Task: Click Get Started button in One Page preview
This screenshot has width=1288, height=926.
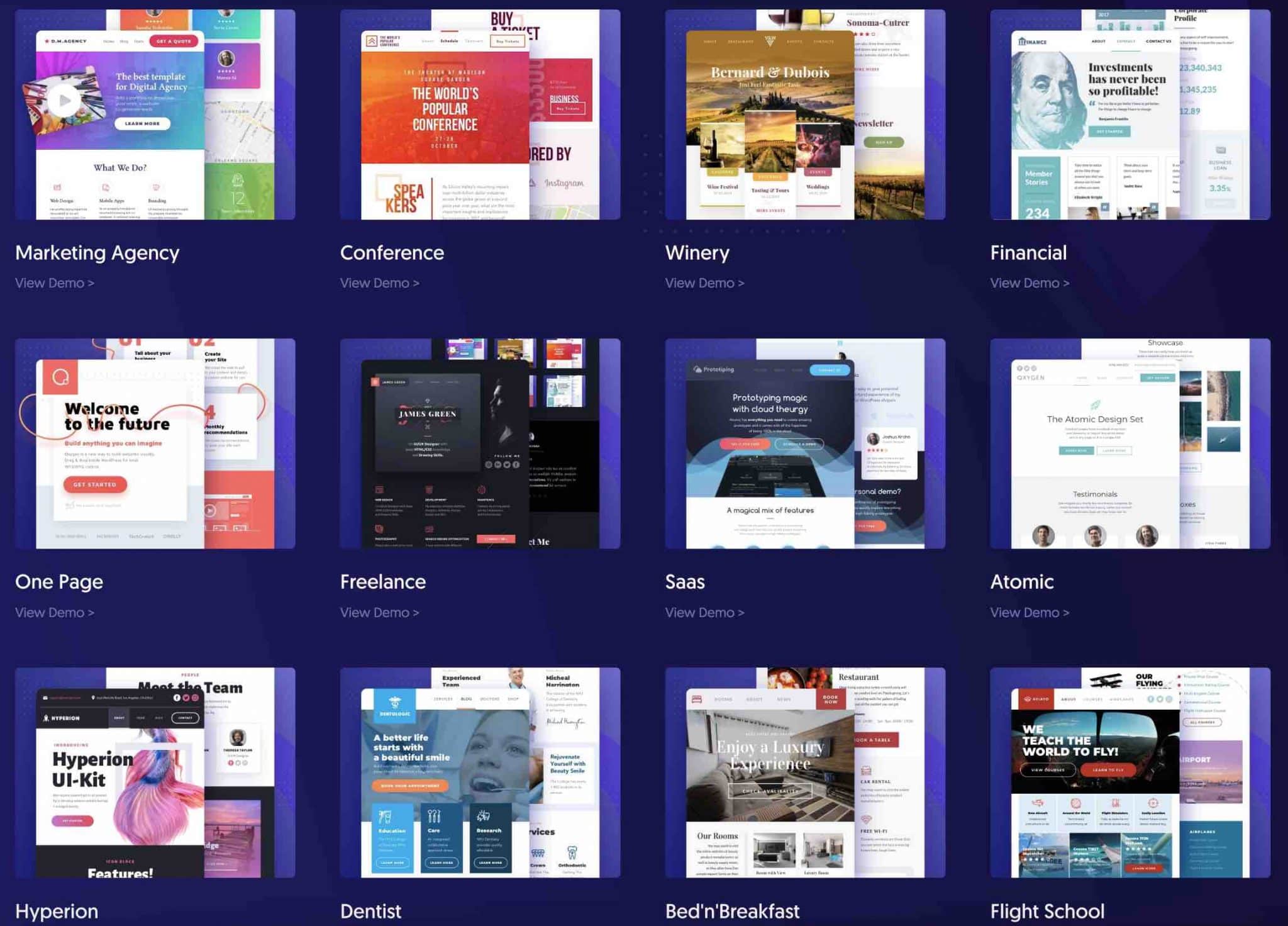Action: coord(95,484)
